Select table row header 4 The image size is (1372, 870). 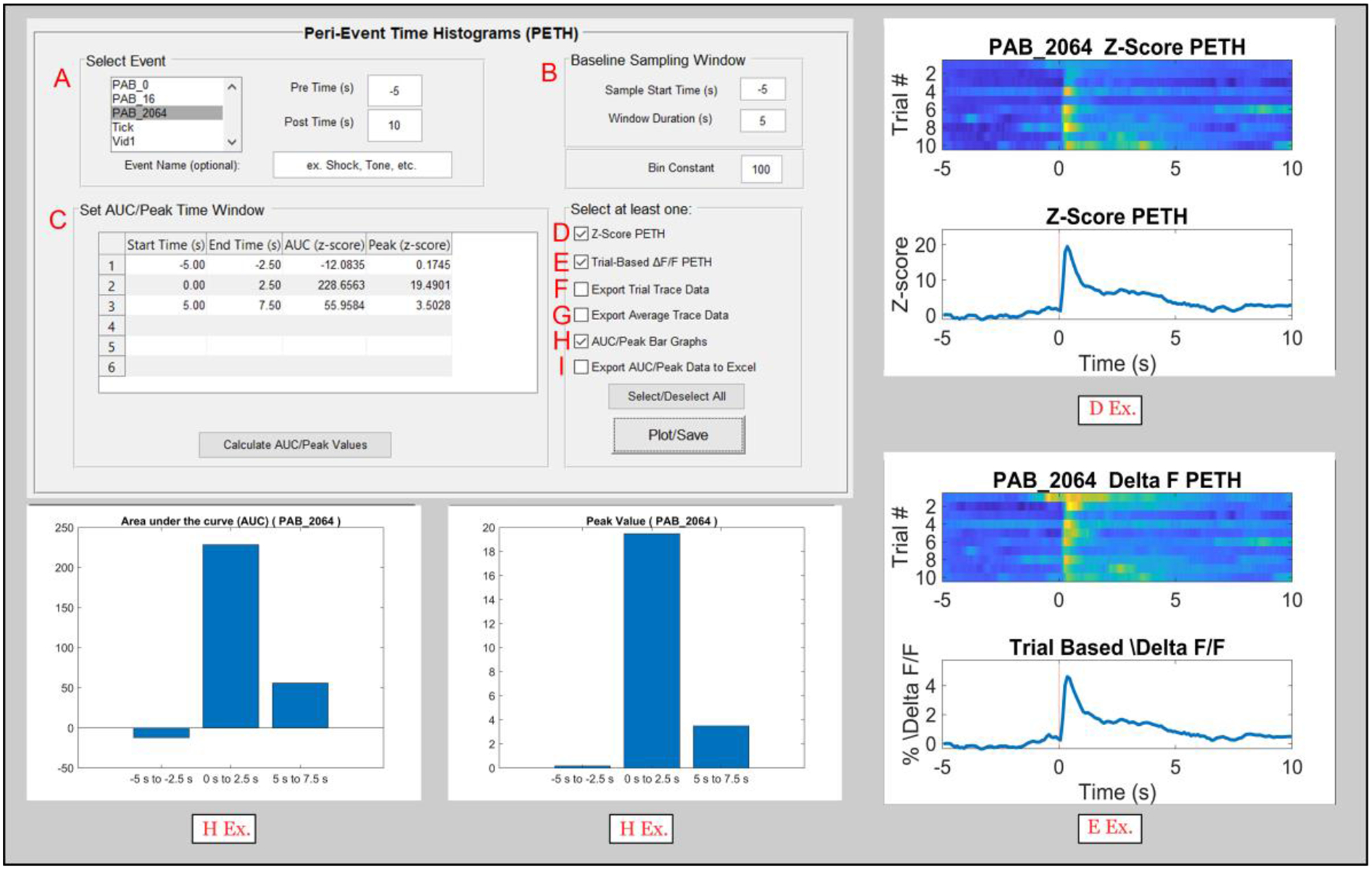pyautogui.click(x=112, y=326)
